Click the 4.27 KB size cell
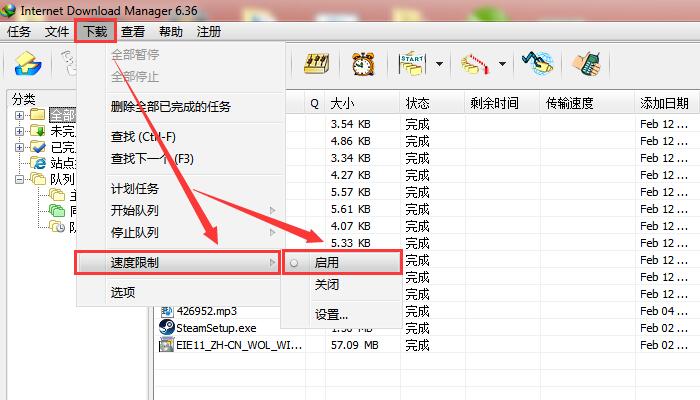Screen dimensions: 700x400 pyautogui.click(x=350, y=175)
